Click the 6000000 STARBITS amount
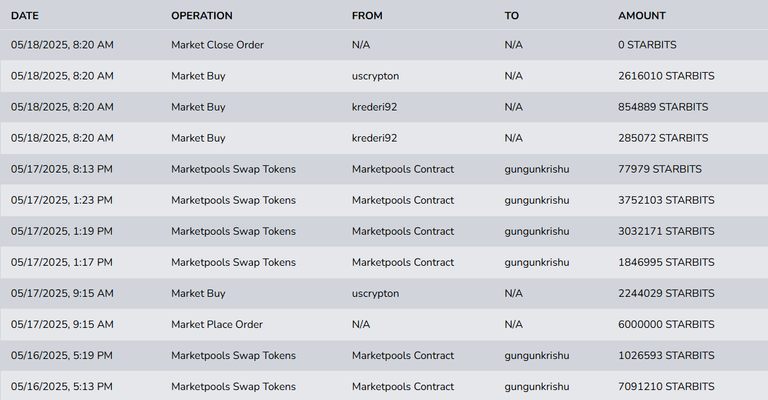Viewport: 768px width, 400px height. 666,324
